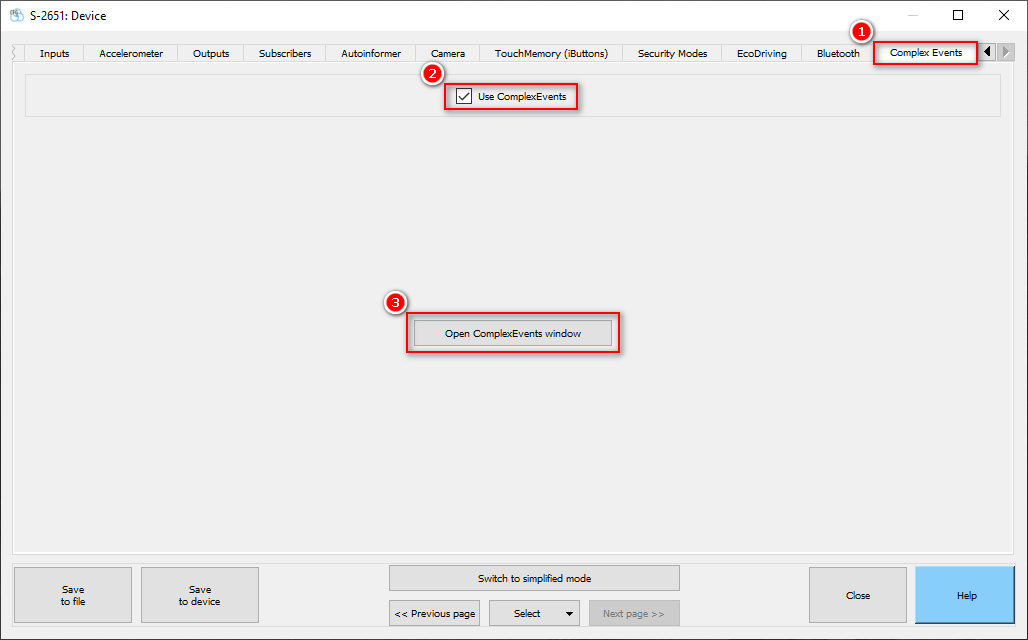
Task: Open the Accelerometer tab
Action: click(131, 54)
